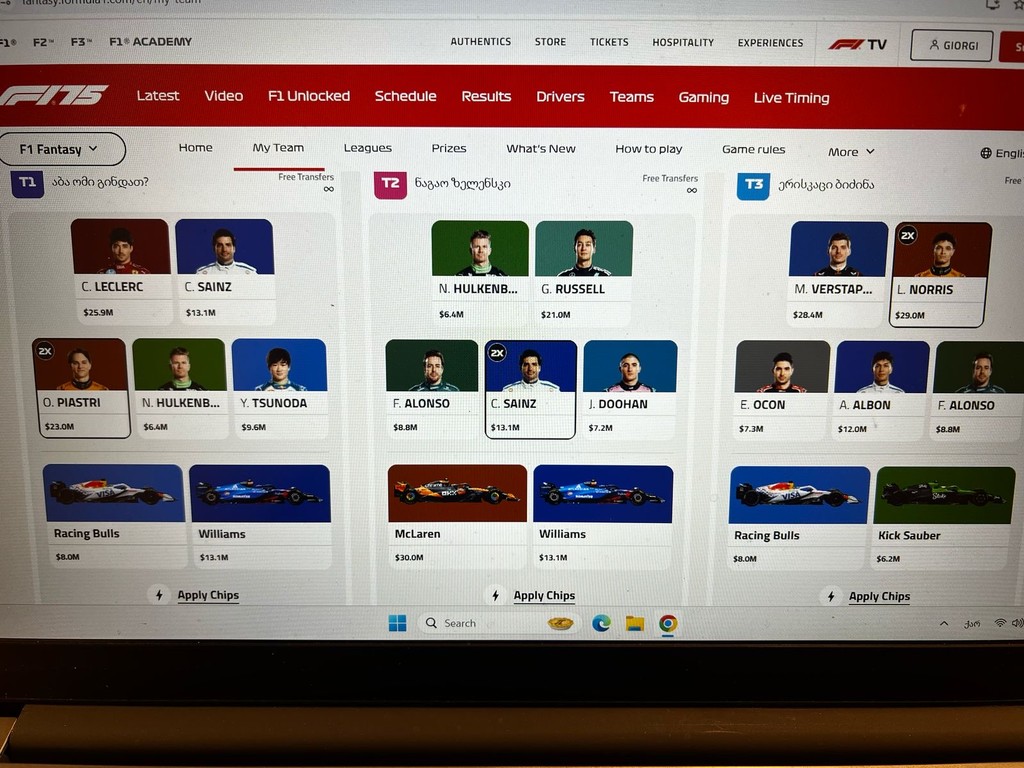Open the Video section
1024x768 pixels.
[x=223, y=96]
